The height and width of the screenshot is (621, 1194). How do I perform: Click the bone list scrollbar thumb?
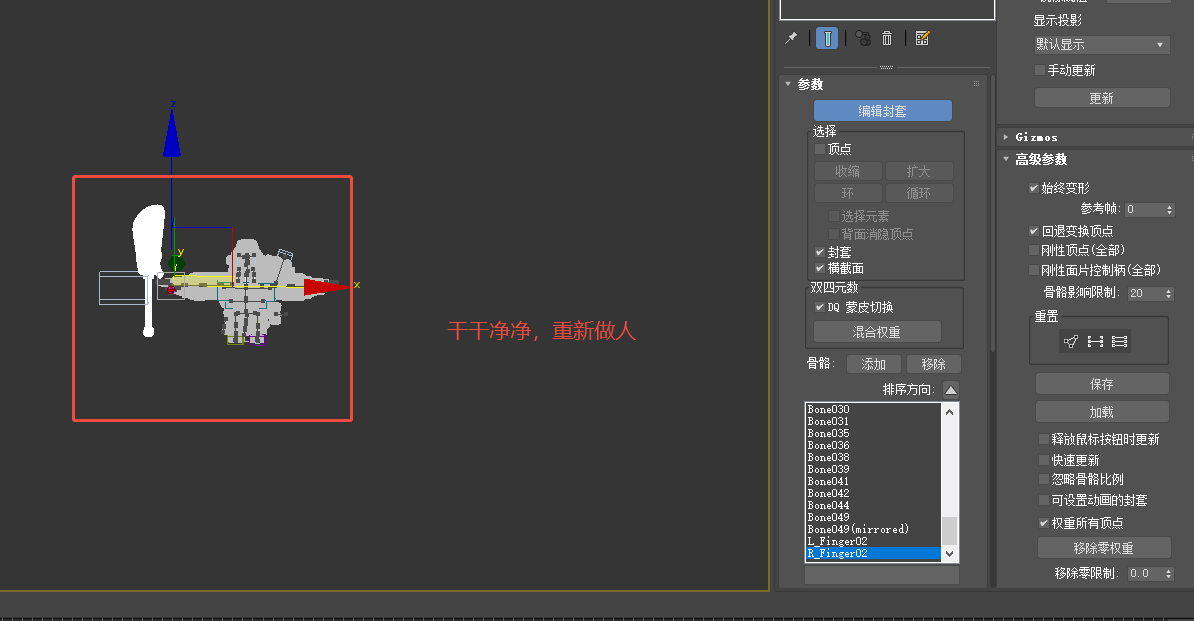(x=950, y=531)
